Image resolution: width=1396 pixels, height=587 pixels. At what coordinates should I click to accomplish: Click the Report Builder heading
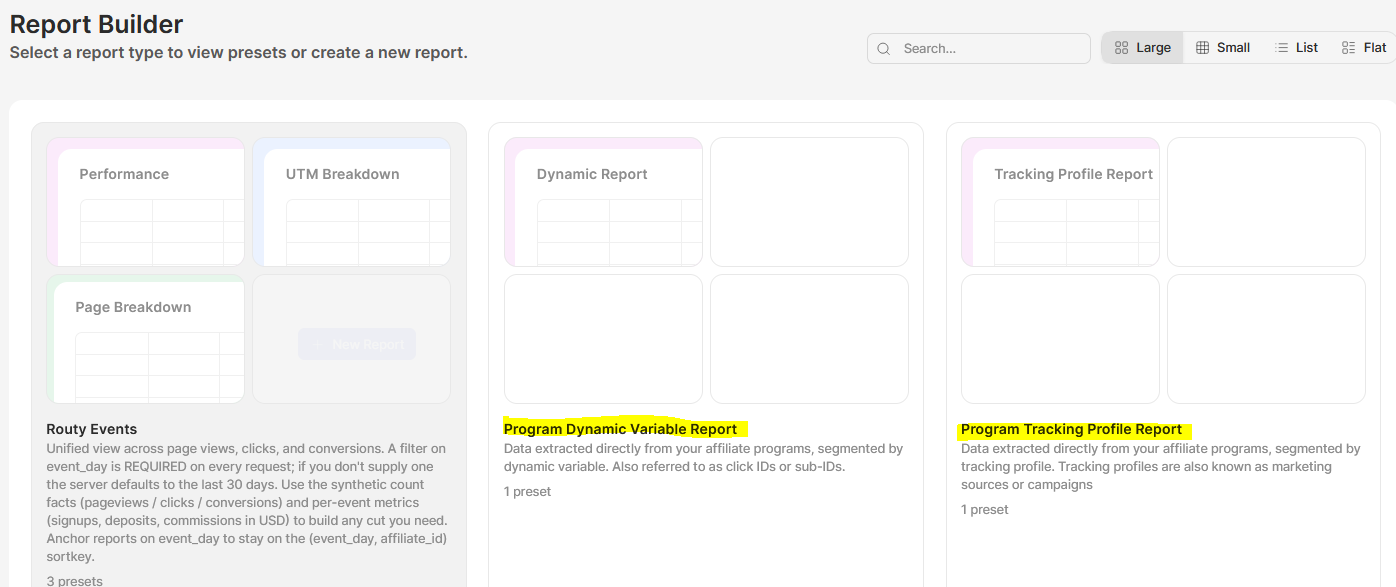(97, 24)
